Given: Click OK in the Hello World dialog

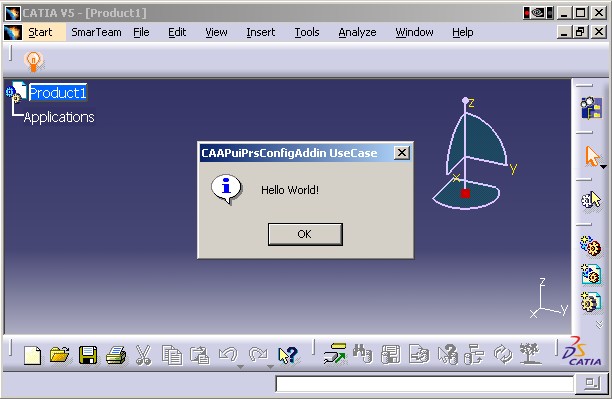Looking at the screenshot, I should pyautogui.click(x=305, y=234).
